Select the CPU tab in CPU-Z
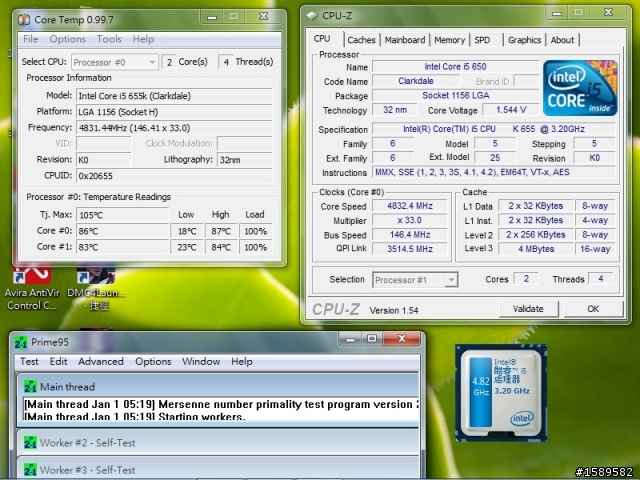The image size is (640, 480). pyautogui.click(x=322, y=38)
